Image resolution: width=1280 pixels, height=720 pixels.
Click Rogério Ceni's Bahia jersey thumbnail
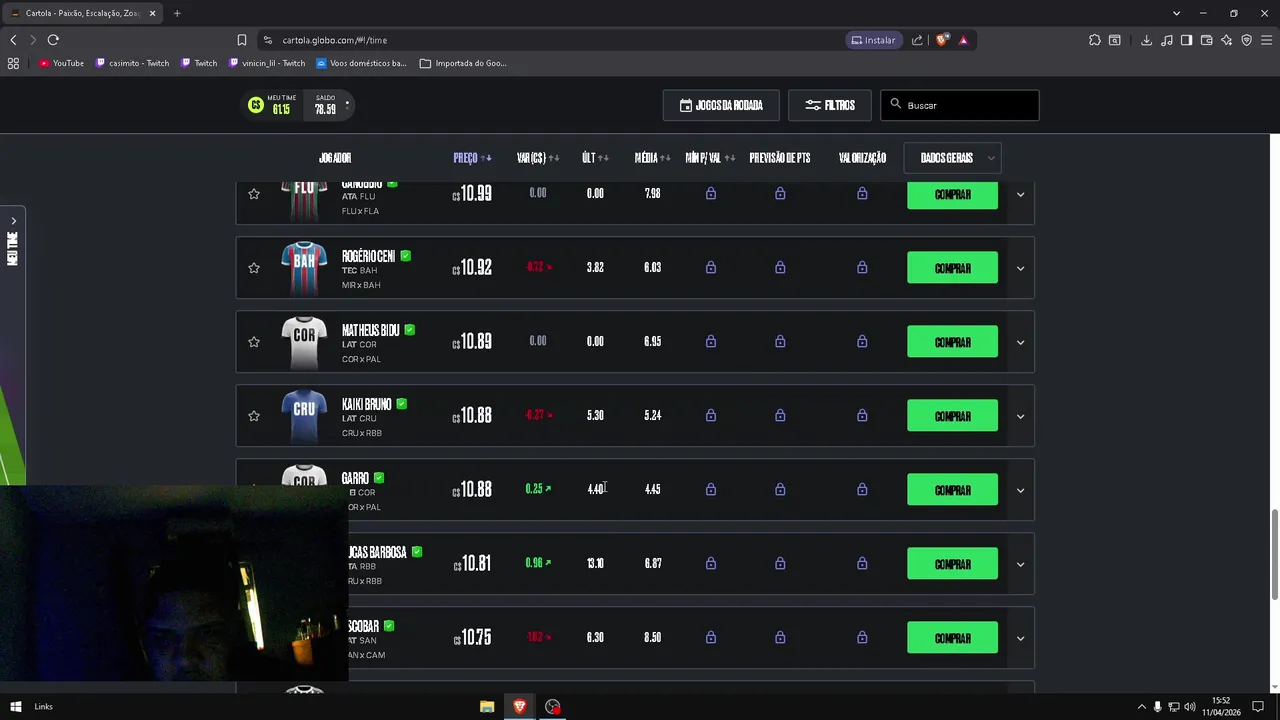click(304, 268)
